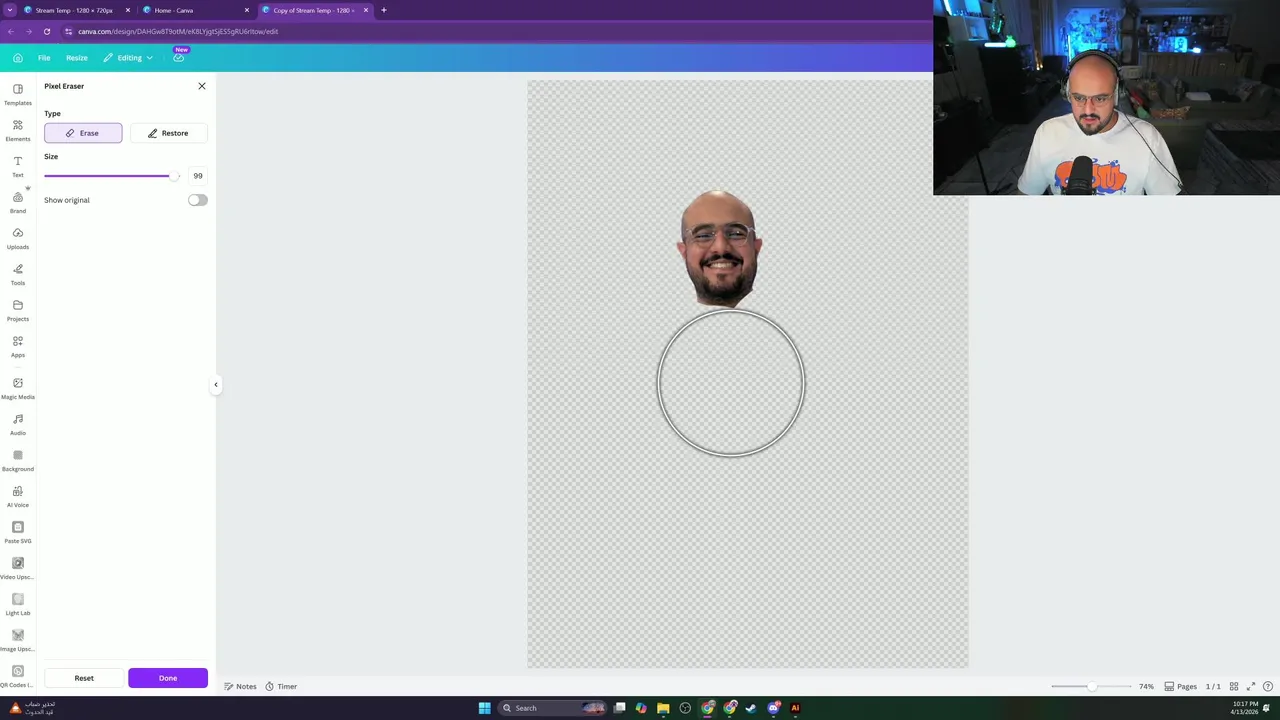
Task: Click the eraser size value field 99
Action: point(198,176)
